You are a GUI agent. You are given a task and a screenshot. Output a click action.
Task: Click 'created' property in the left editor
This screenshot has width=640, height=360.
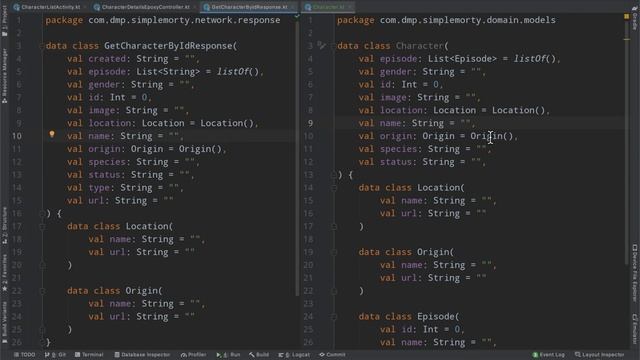(x=107, y=59)
